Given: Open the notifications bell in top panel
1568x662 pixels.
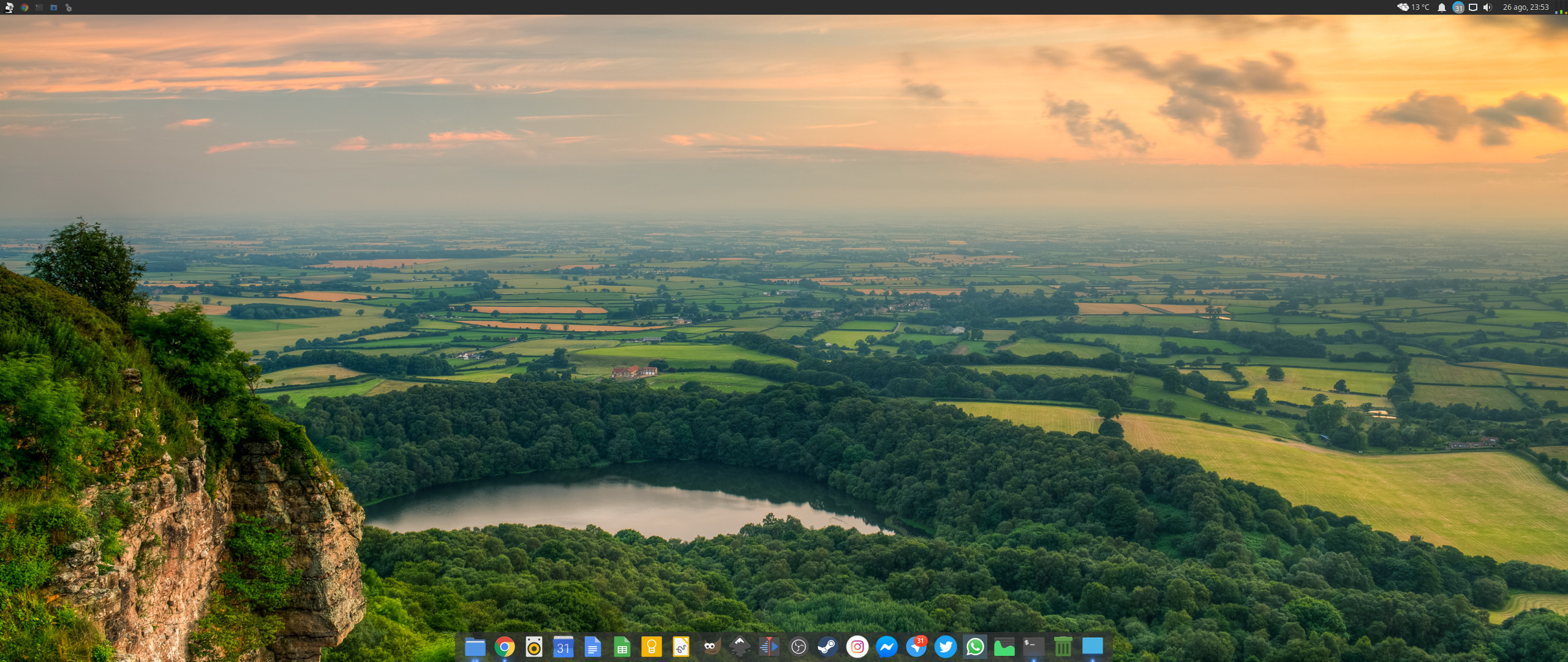Looking at the screenshot, I should [x=1442, y=7].
